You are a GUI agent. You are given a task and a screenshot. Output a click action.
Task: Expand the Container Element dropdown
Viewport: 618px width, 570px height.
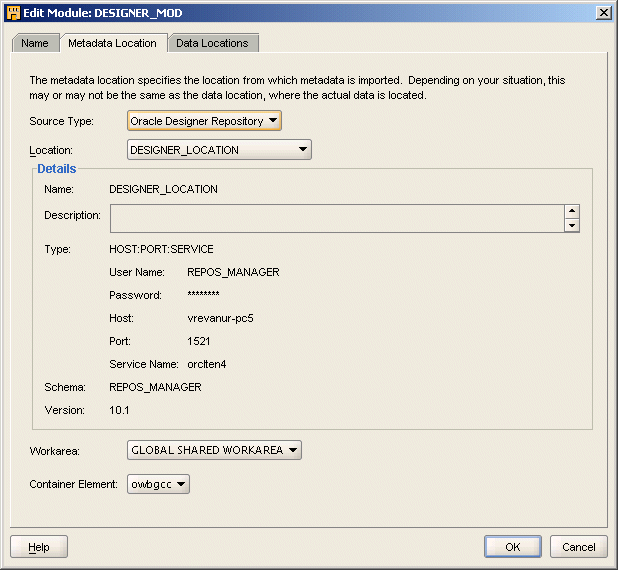click(158, 484)
